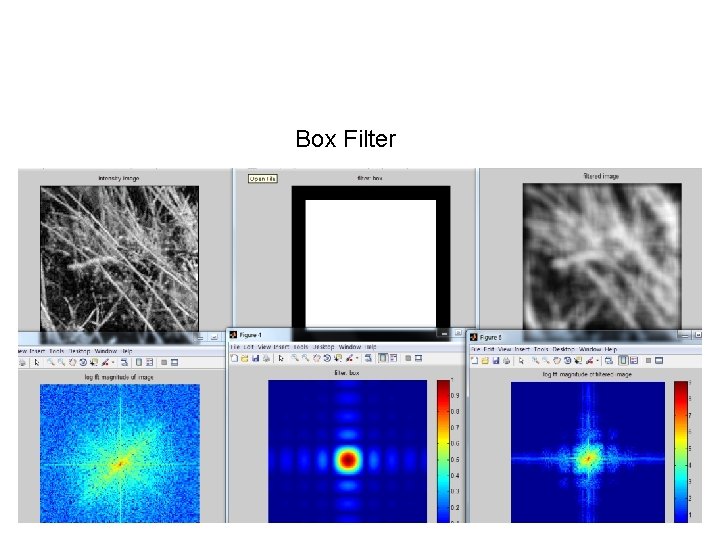The image size is (720, 540).
Task: Select Zoom In tool in Figure 1 toolbar
Action: click(295, 358)
